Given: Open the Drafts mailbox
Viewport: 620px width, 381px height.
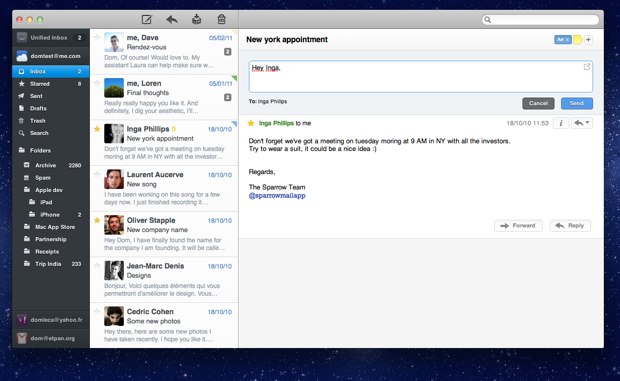Looking at the screenshot, I should [51, 108].
